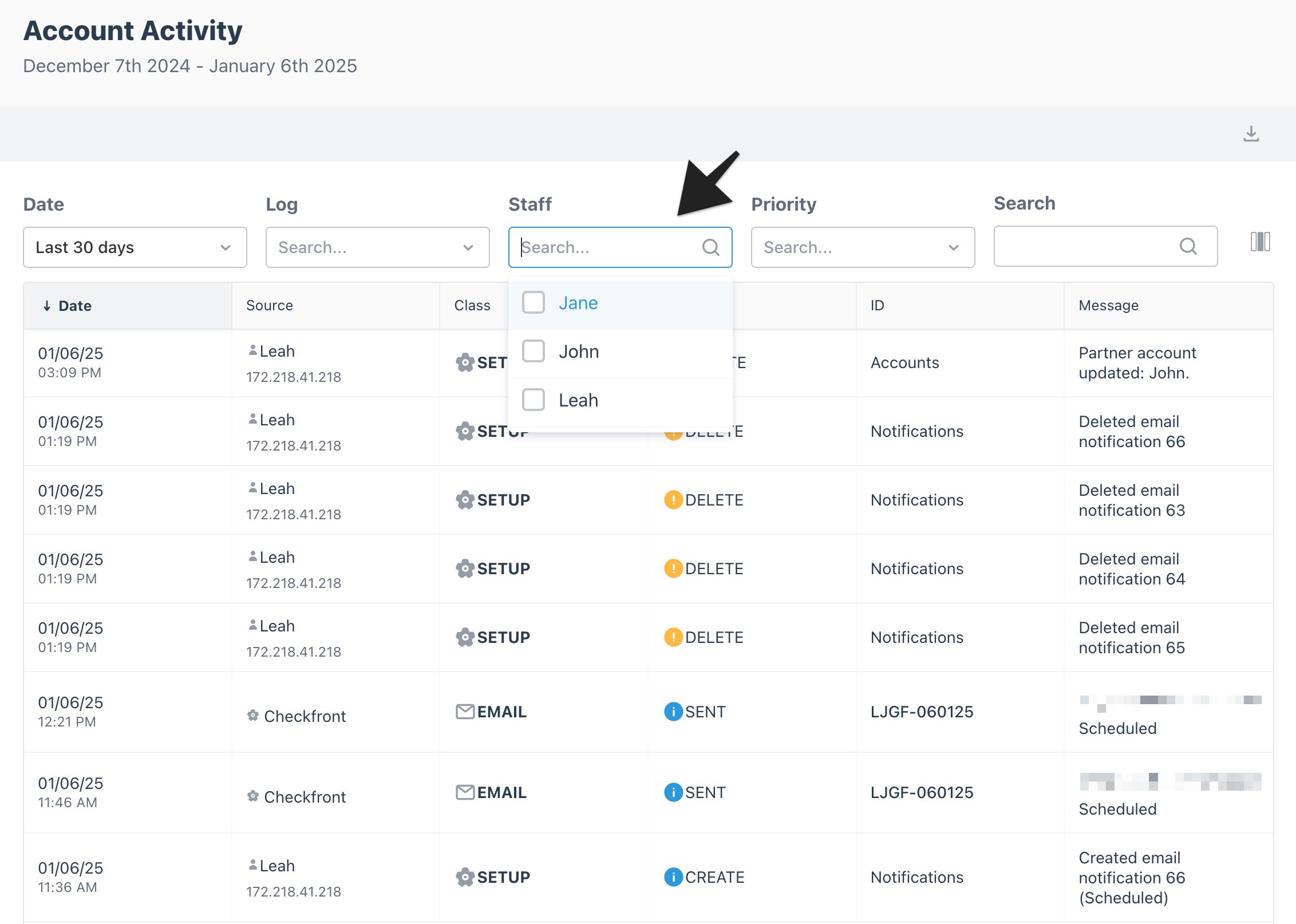Click 'Created email notification 66 (Scheduled)' message
Viewport: 1296px width, 924px height.
click(1132, 878)
